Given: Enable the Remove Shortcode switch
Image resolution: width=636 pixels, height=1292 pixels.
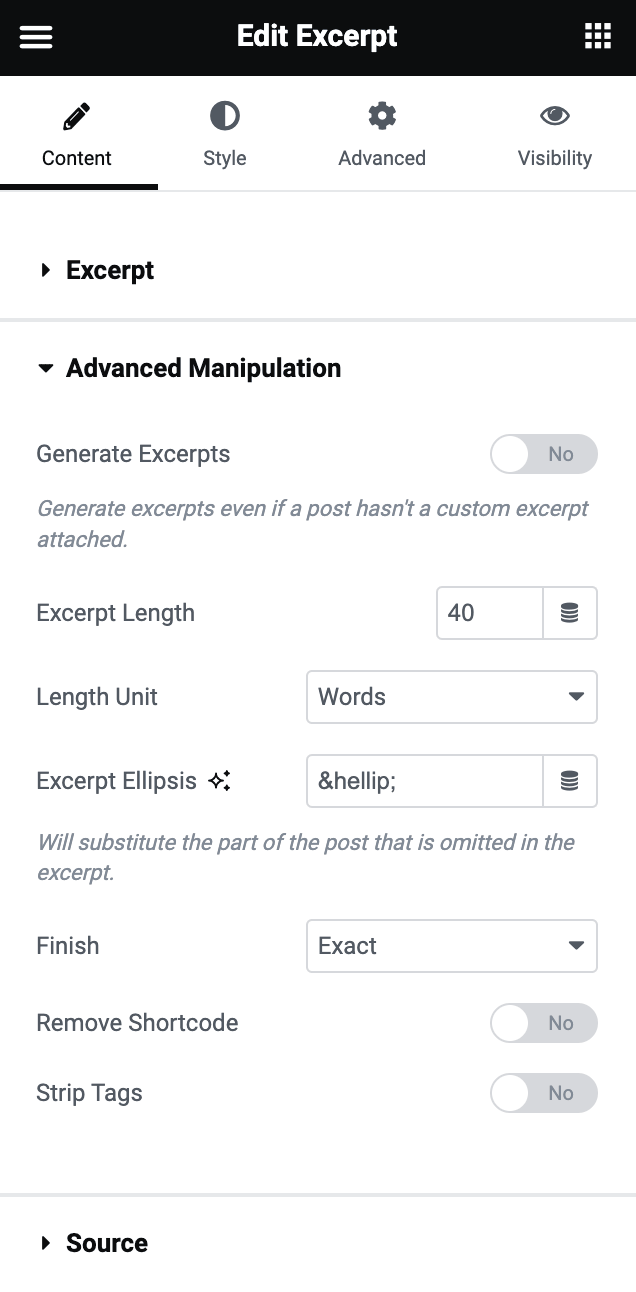Looking at the screenshot, I should pos(543,1023).
